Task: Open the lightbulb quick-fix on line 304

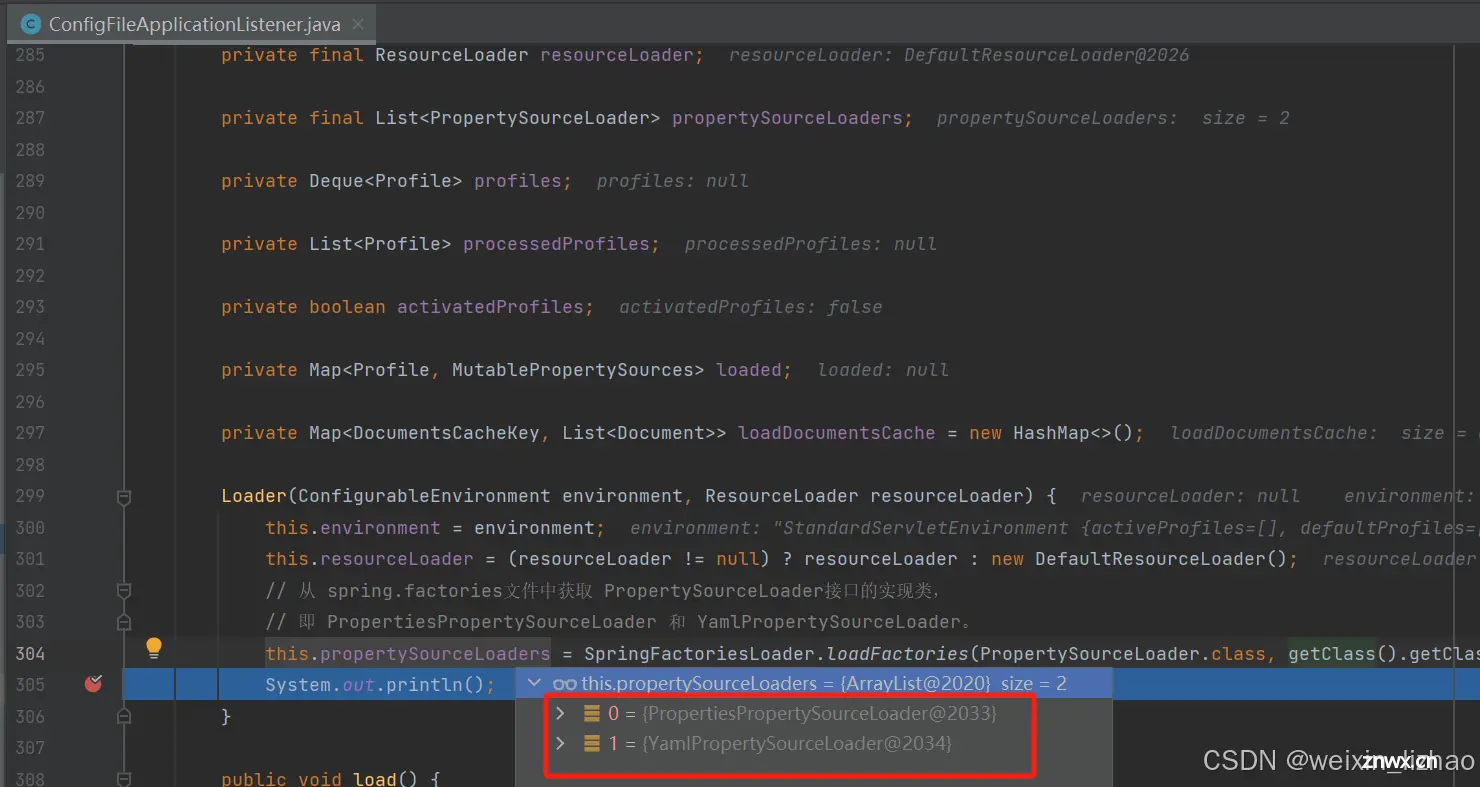Action: (154, 649)
